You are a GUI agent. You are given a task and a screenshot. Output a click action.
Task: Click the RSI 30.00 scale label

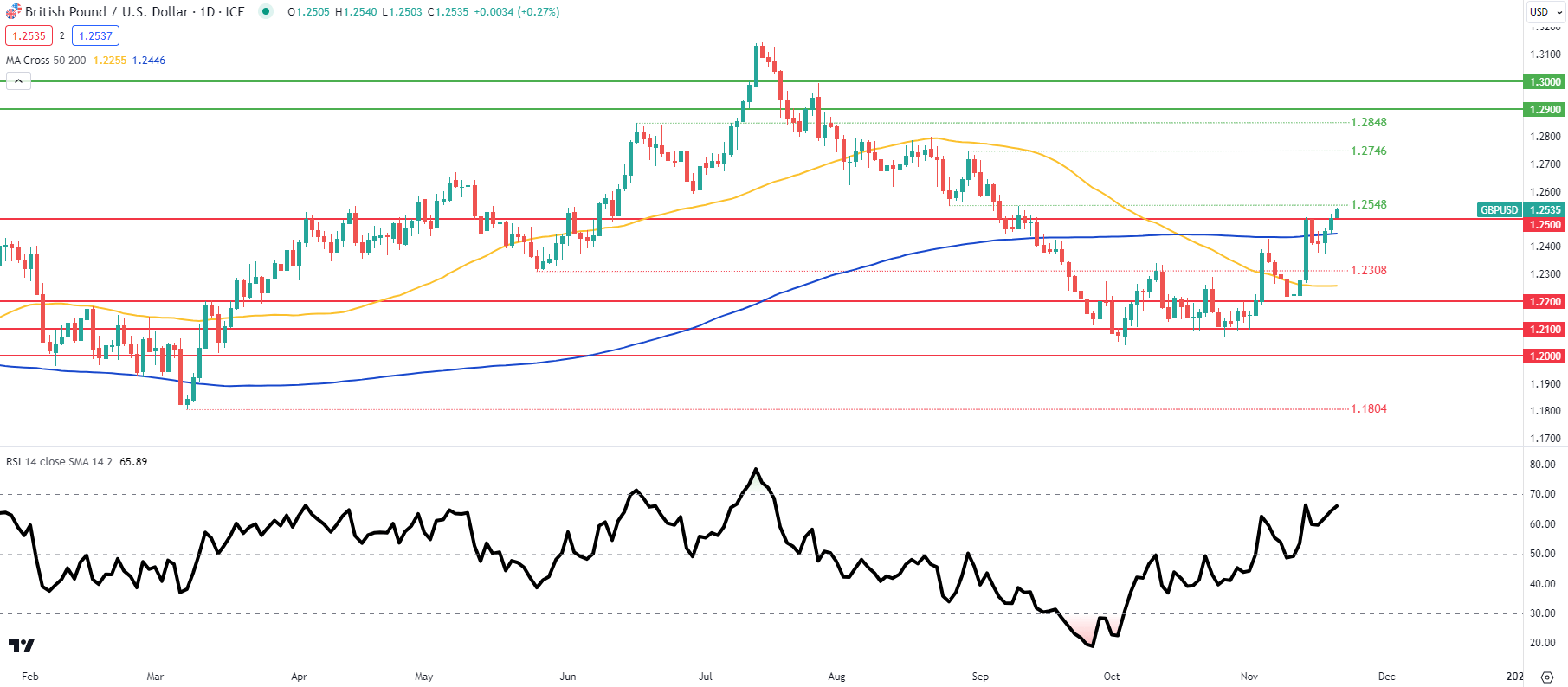click(x=1543, y=613)
